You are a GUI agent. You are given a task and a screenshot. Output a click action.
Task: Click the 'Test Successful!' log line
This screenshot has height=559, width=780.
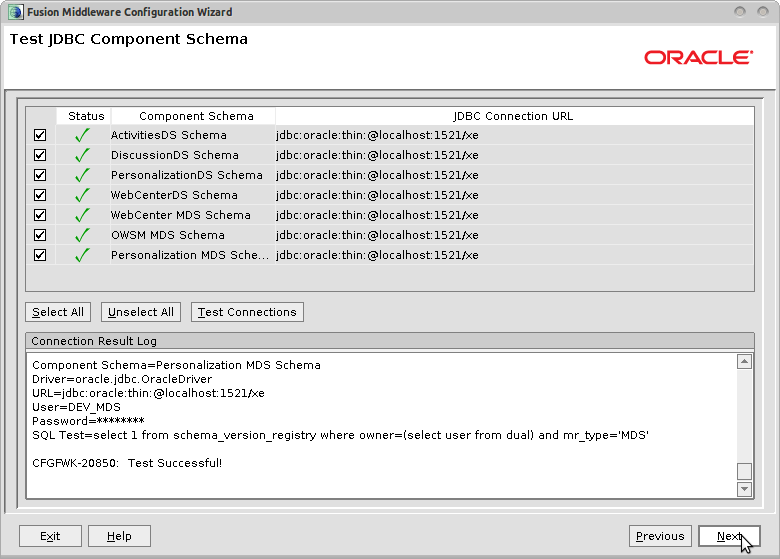tap(127, 463)
